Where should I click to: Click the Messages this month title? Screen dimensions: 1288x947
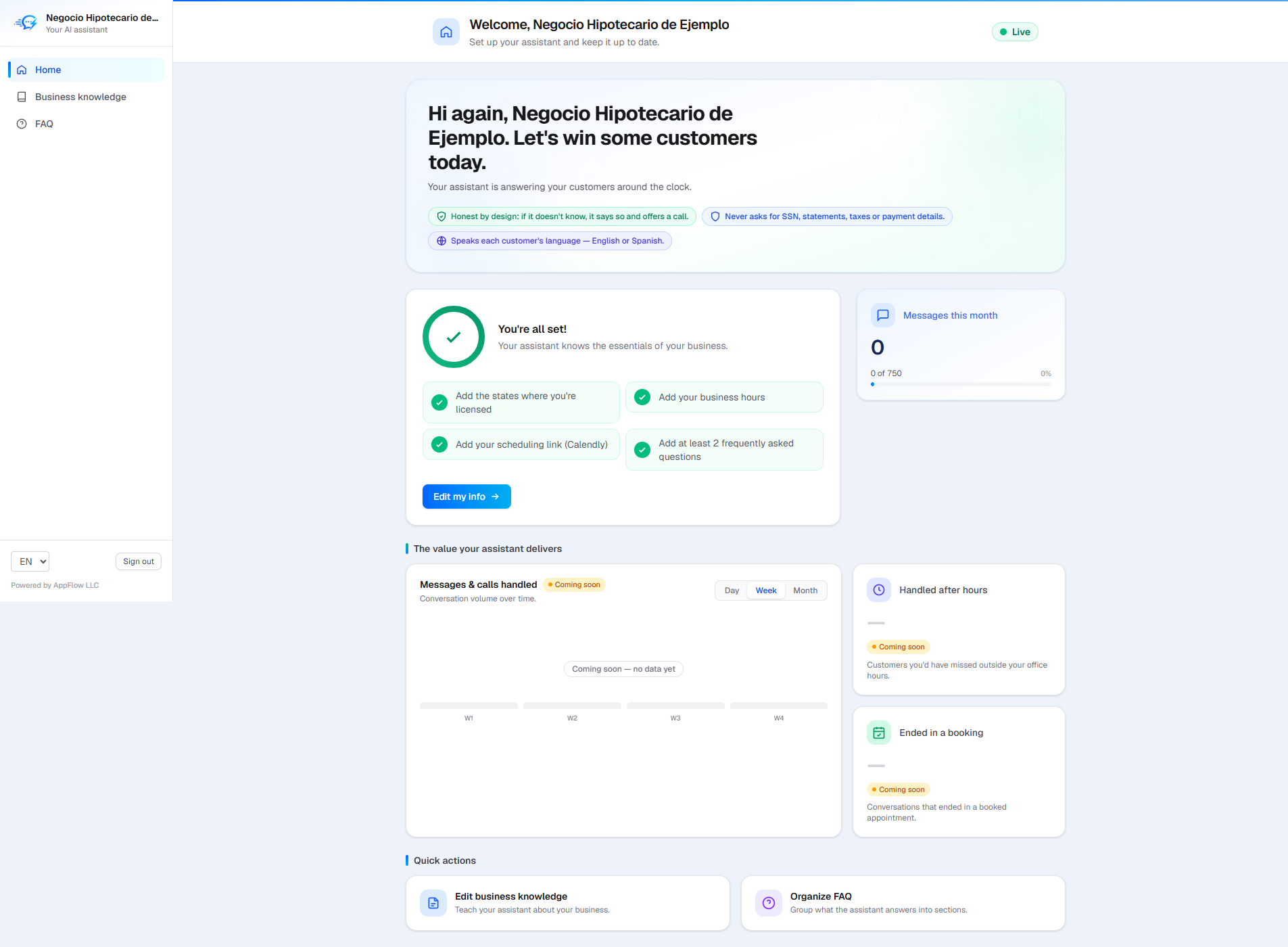tap(950, 315)
